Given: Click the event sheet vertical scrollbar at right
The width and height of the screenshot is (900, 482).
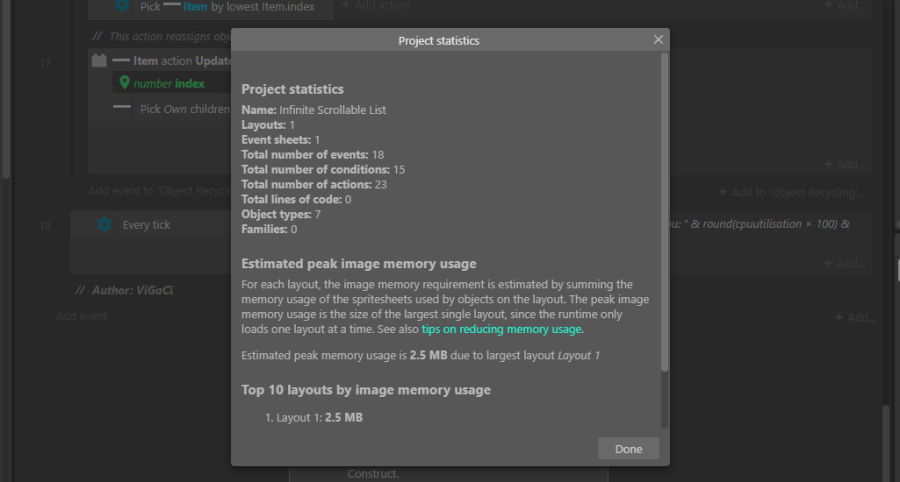Looking at the screenshot, I should point(887,440).
